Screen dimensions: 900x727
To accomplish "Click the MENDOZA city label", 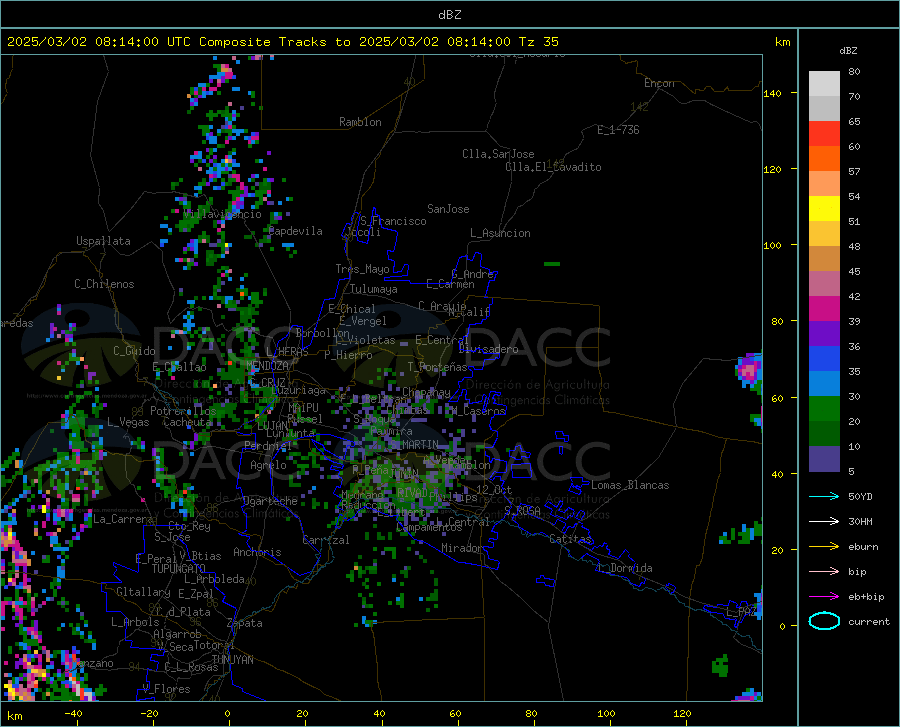I will click(x=267, y=366).
